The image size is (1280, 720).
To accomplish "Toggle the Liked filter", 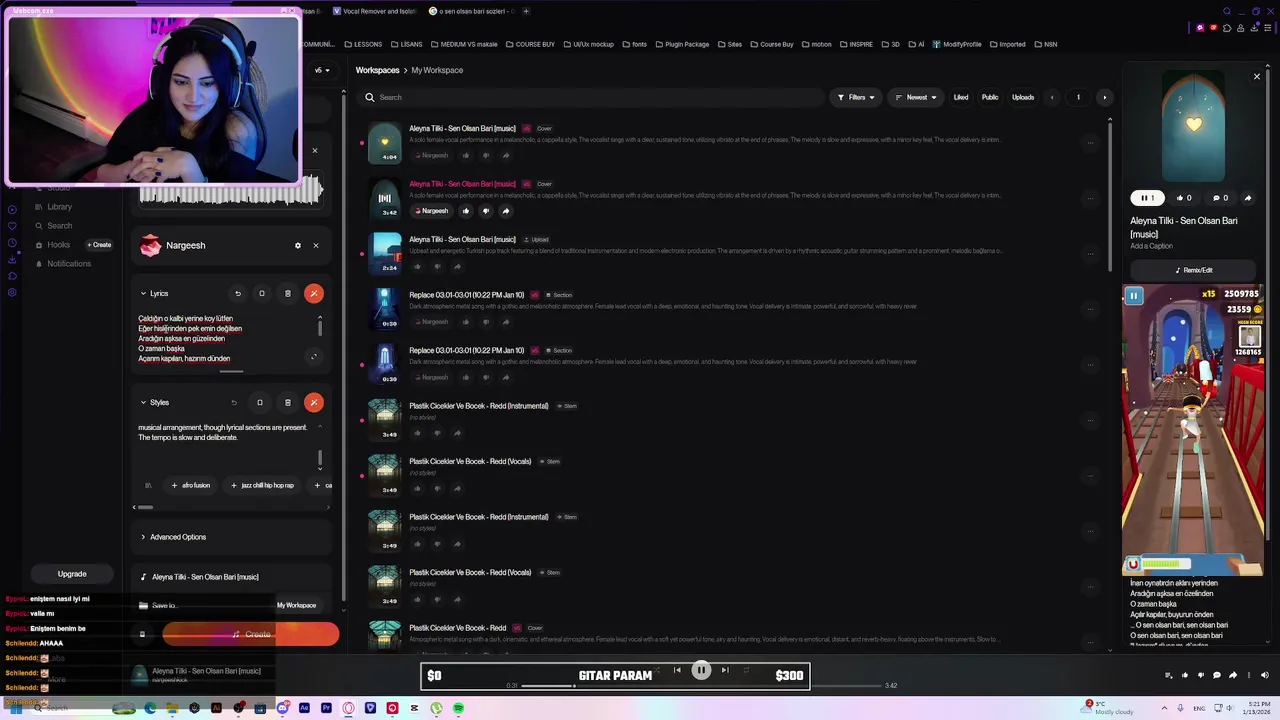I will (x=961, y=97).
